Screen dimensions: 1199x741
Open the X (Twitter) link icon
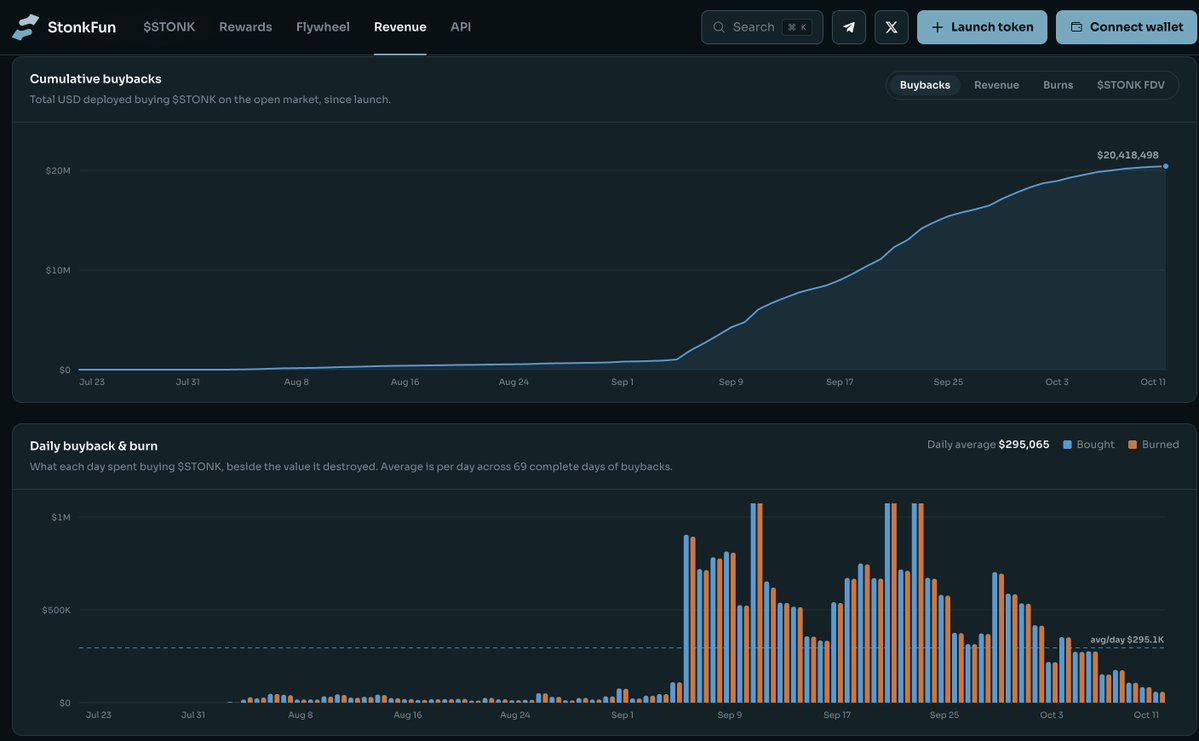[892, 27]
